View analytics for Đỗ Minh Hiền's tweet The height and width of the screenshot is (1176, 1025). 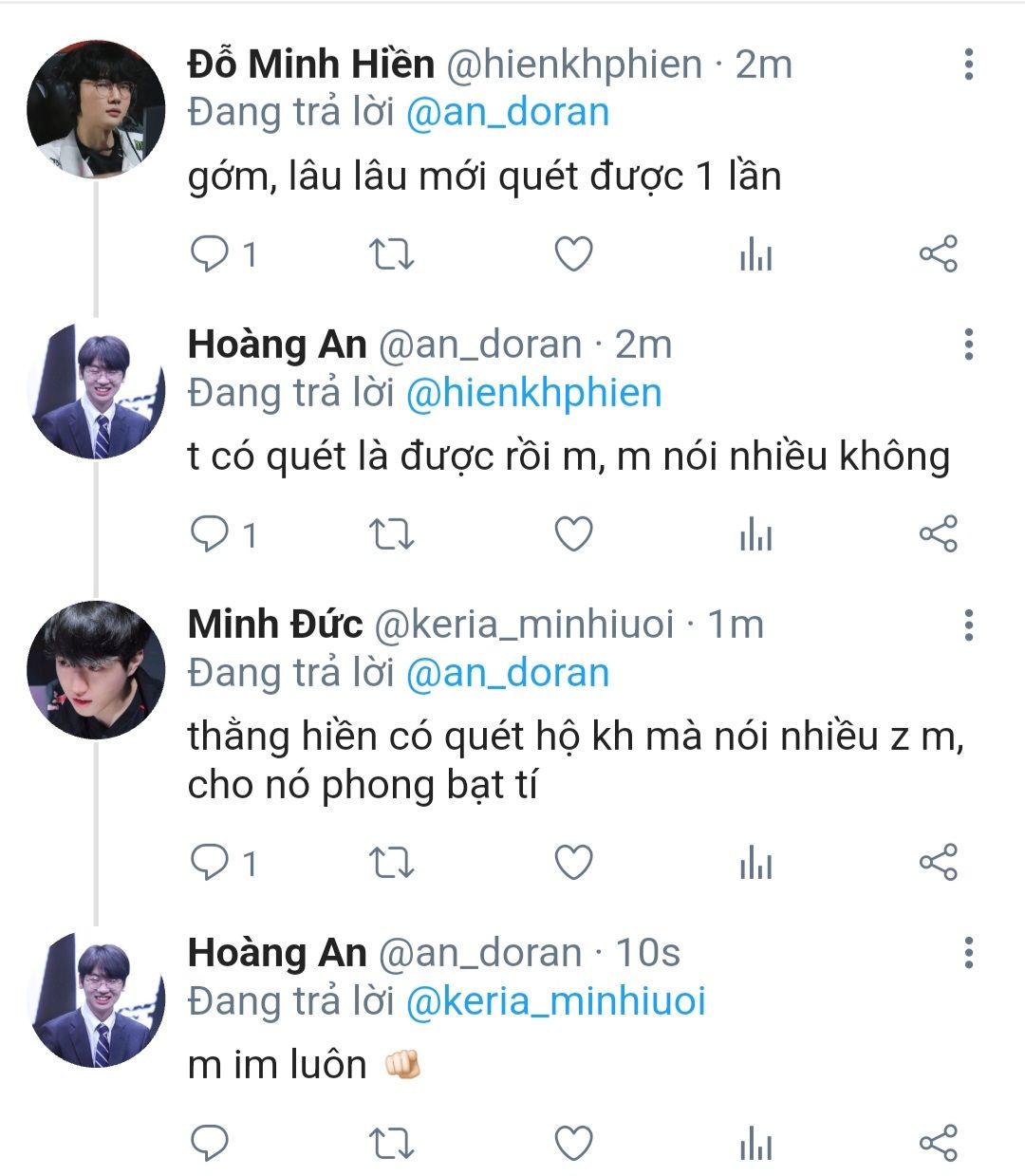point(755,254)
